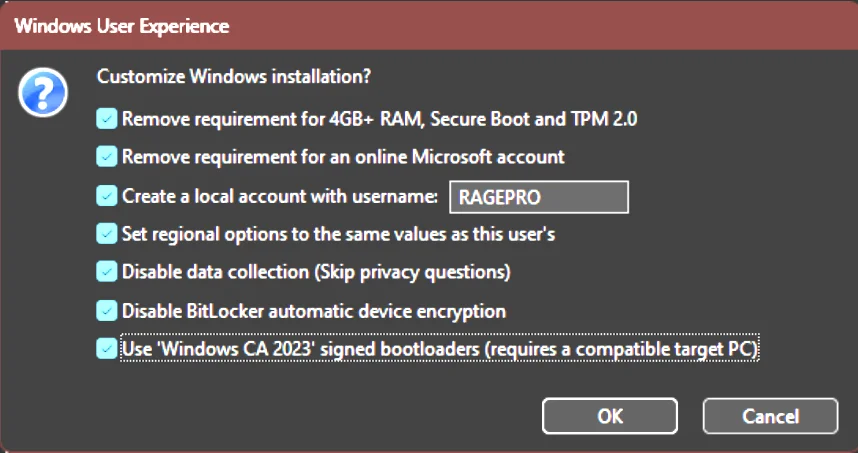
Task: Click the 'Create a local account with username' label
Action: click(280, 196)
